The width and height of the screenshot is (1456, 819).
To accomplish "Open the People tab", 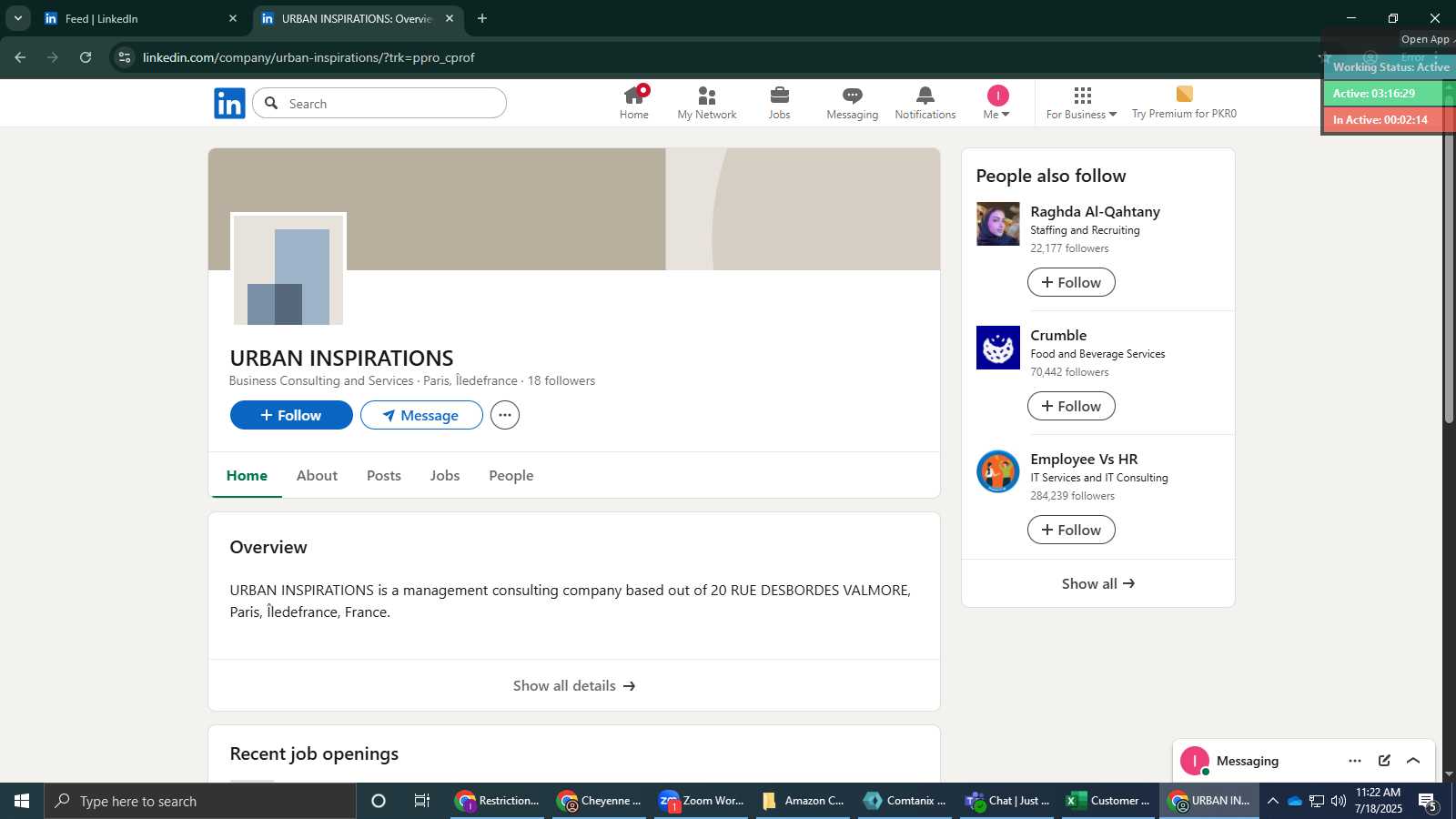I will click(511, 475).
